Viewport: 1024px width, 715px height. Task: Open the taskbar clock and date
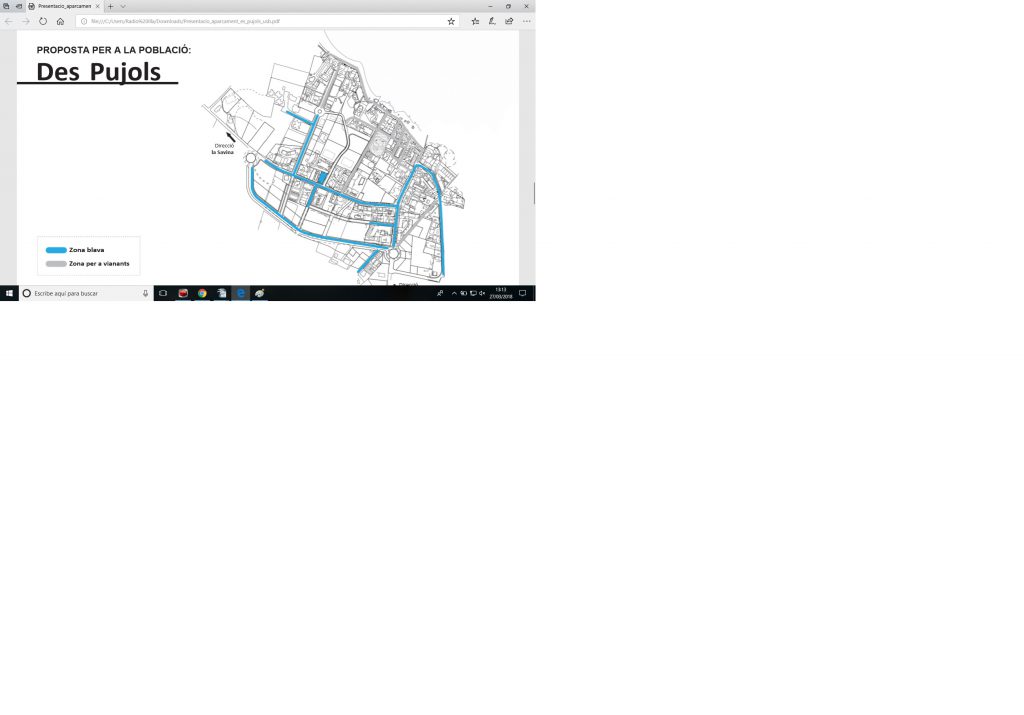[x=501, y=293]
